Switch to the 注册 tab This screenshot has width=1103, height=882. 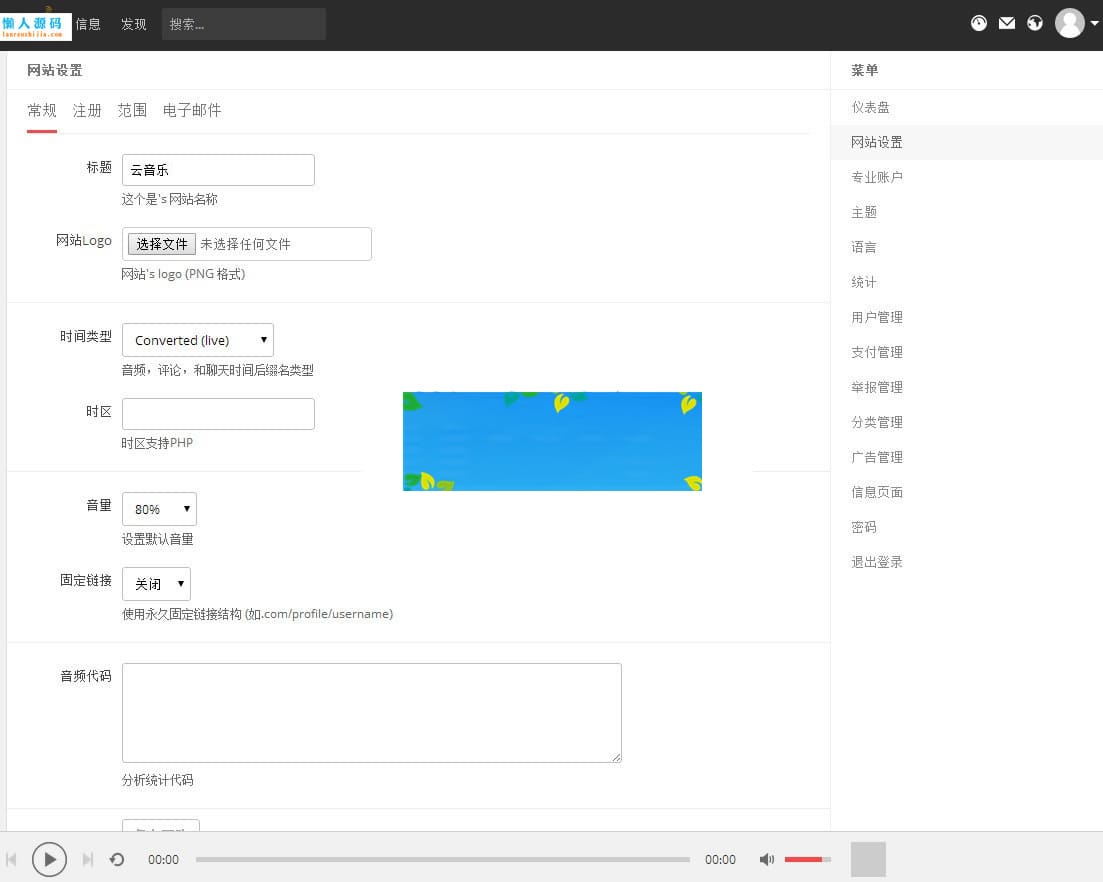87,110
